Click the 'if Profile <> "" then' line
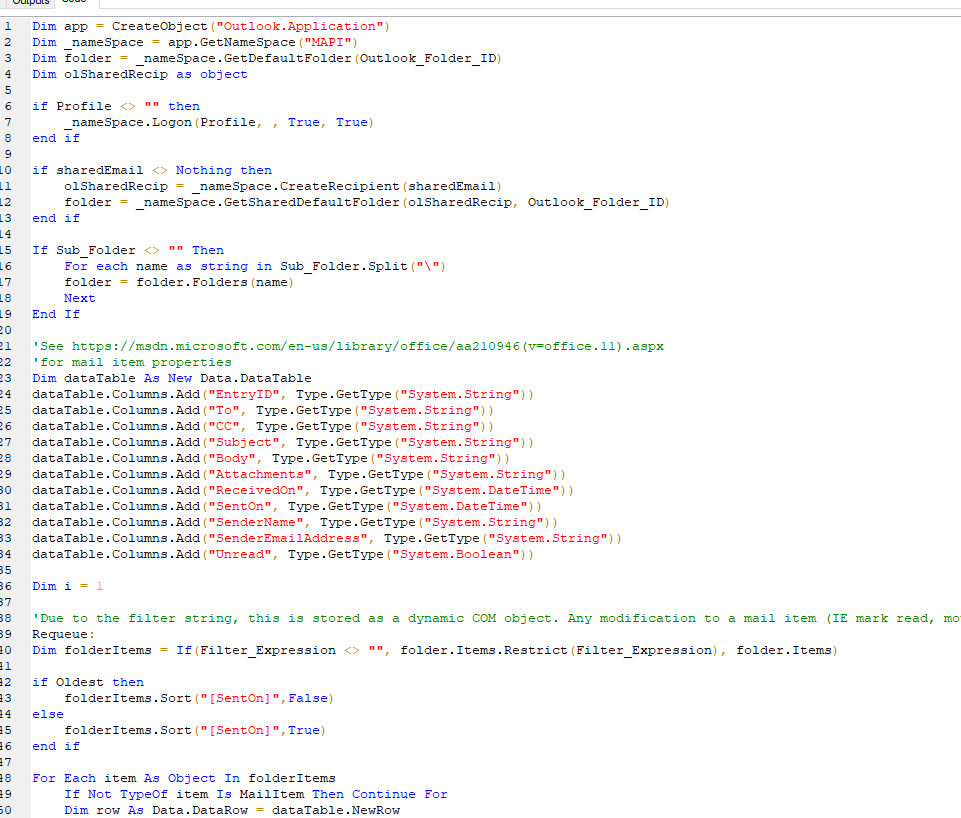The image size is (961, 818). pos(116,106)
